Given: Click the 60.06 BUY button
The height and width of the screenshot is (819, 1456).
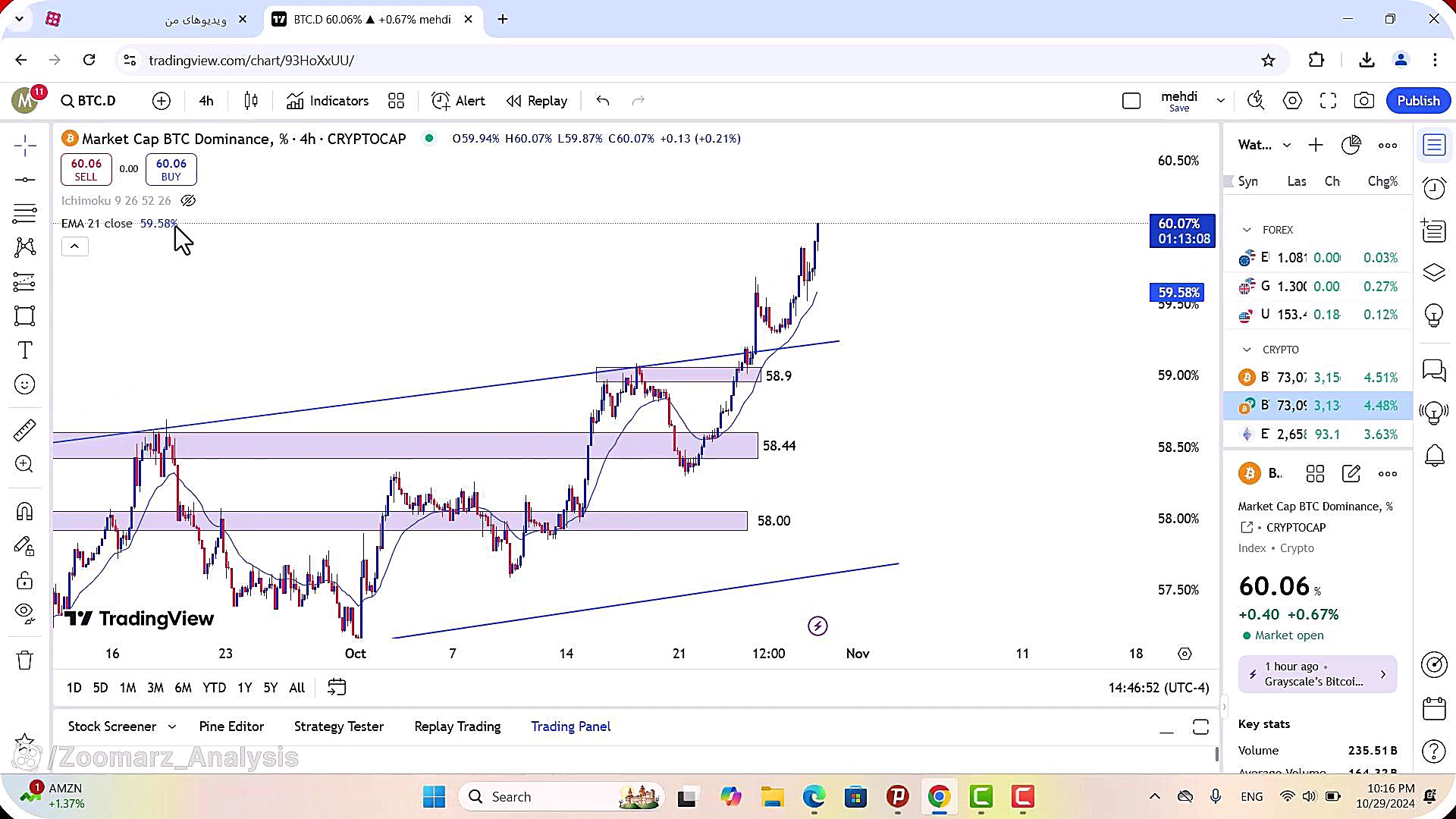Looking at the screenshot, I should coord(171,170).
